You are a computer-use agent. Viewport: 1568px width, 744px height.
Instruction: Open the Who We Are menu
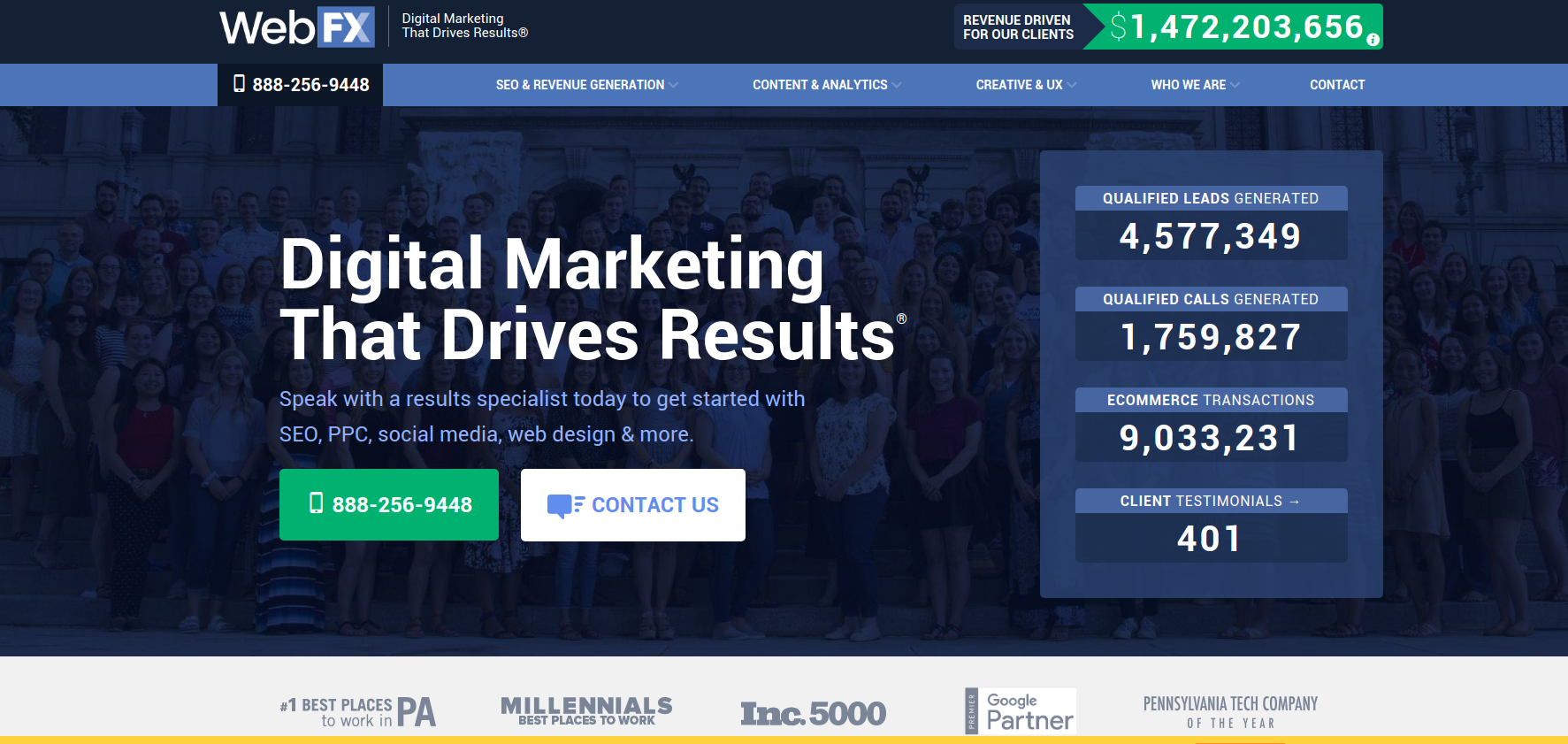click(x=1195, y=85)
